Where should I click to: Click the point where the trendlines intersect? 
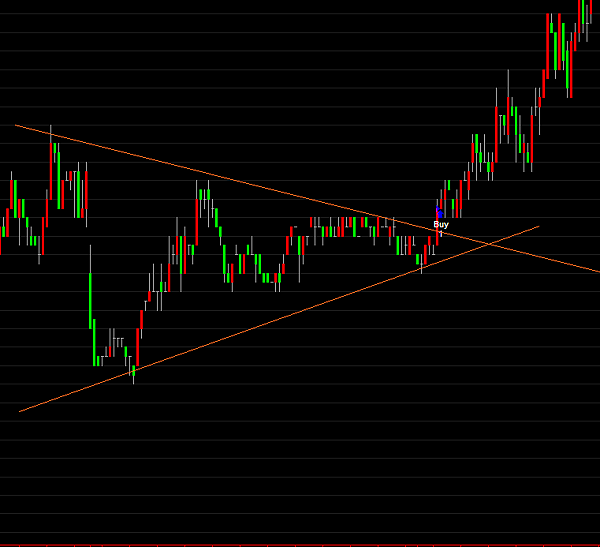[489, 244]
